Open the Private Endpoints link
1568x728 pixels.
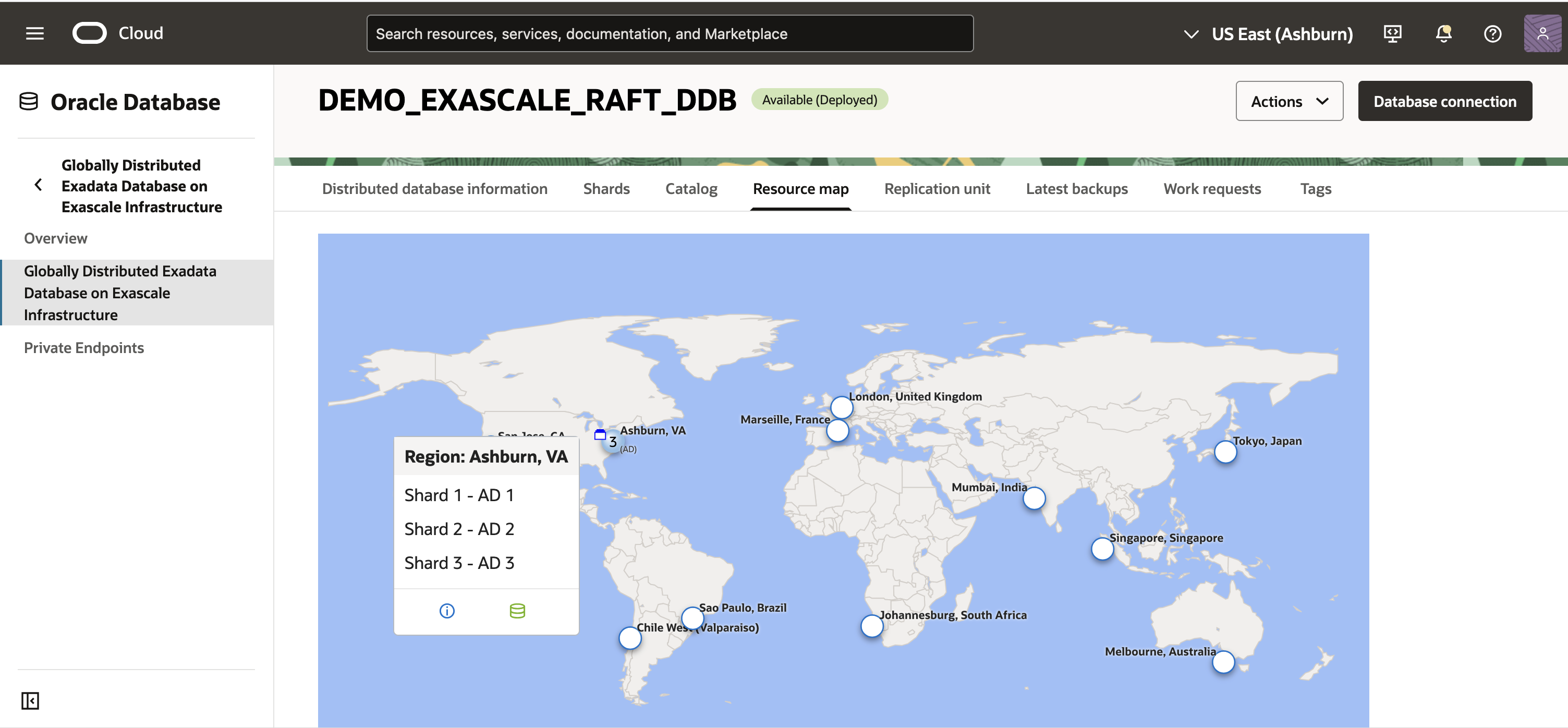pyautogui.click(x=83, y=347)
